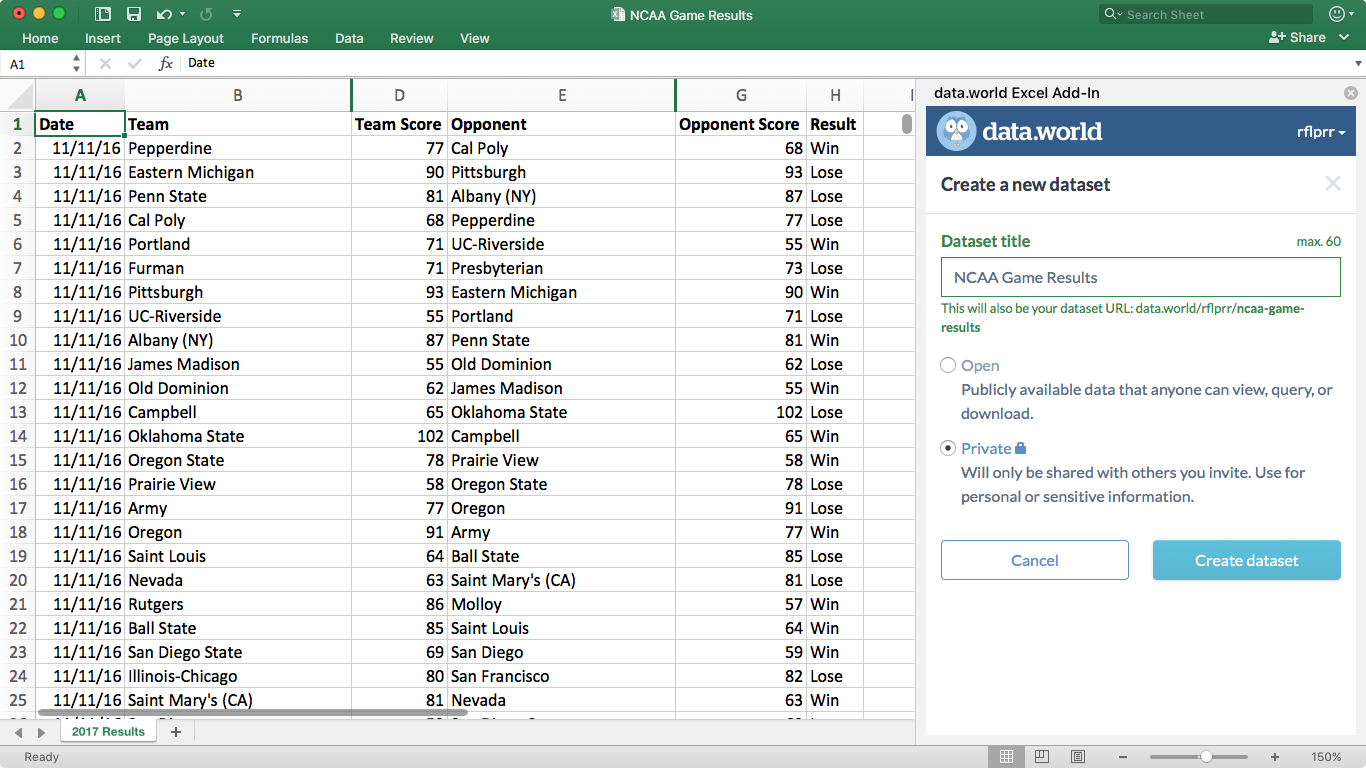Viewport: 1366px width, 768px height.
Task: Select the 2017 Results sheet tab
Action: 108,732
